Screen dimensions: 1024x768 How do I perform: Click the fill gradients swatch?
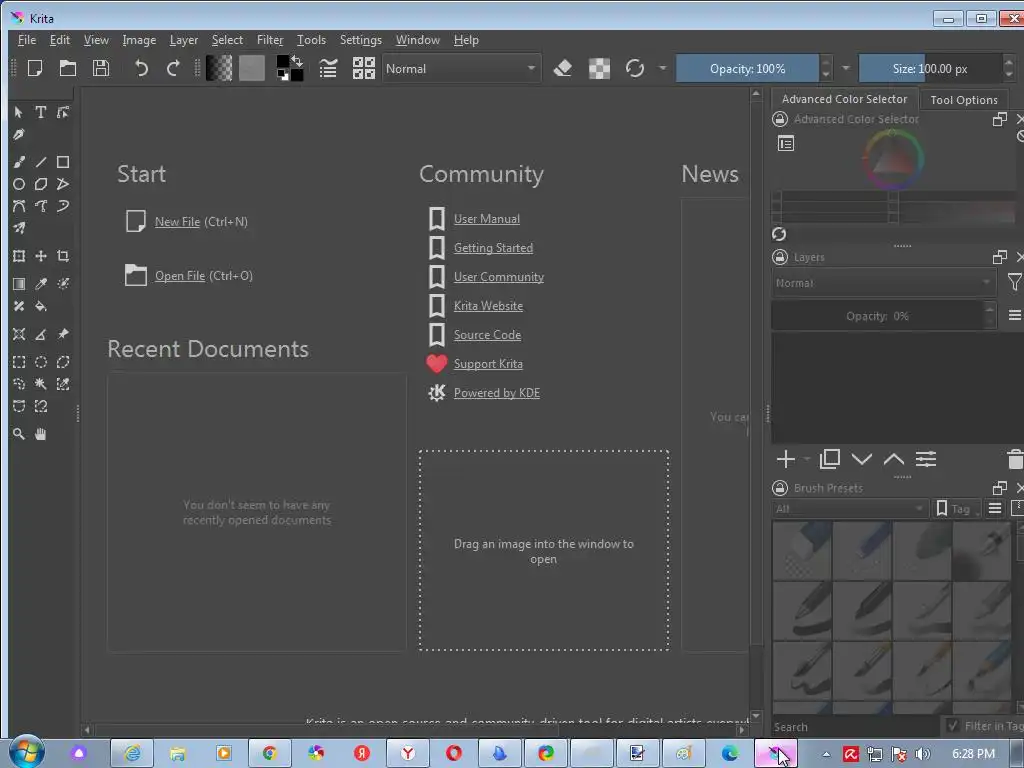point(219,68)
